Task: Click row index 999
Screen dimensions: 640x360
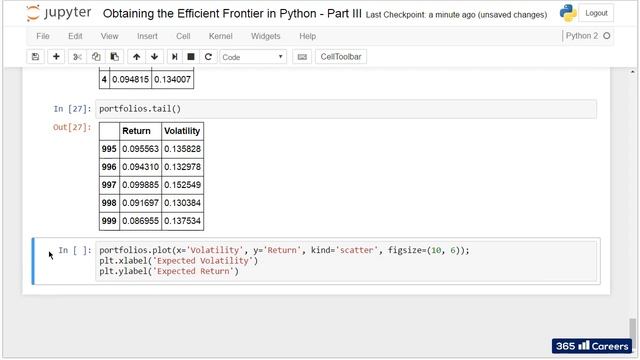Action: click(109, 221)
